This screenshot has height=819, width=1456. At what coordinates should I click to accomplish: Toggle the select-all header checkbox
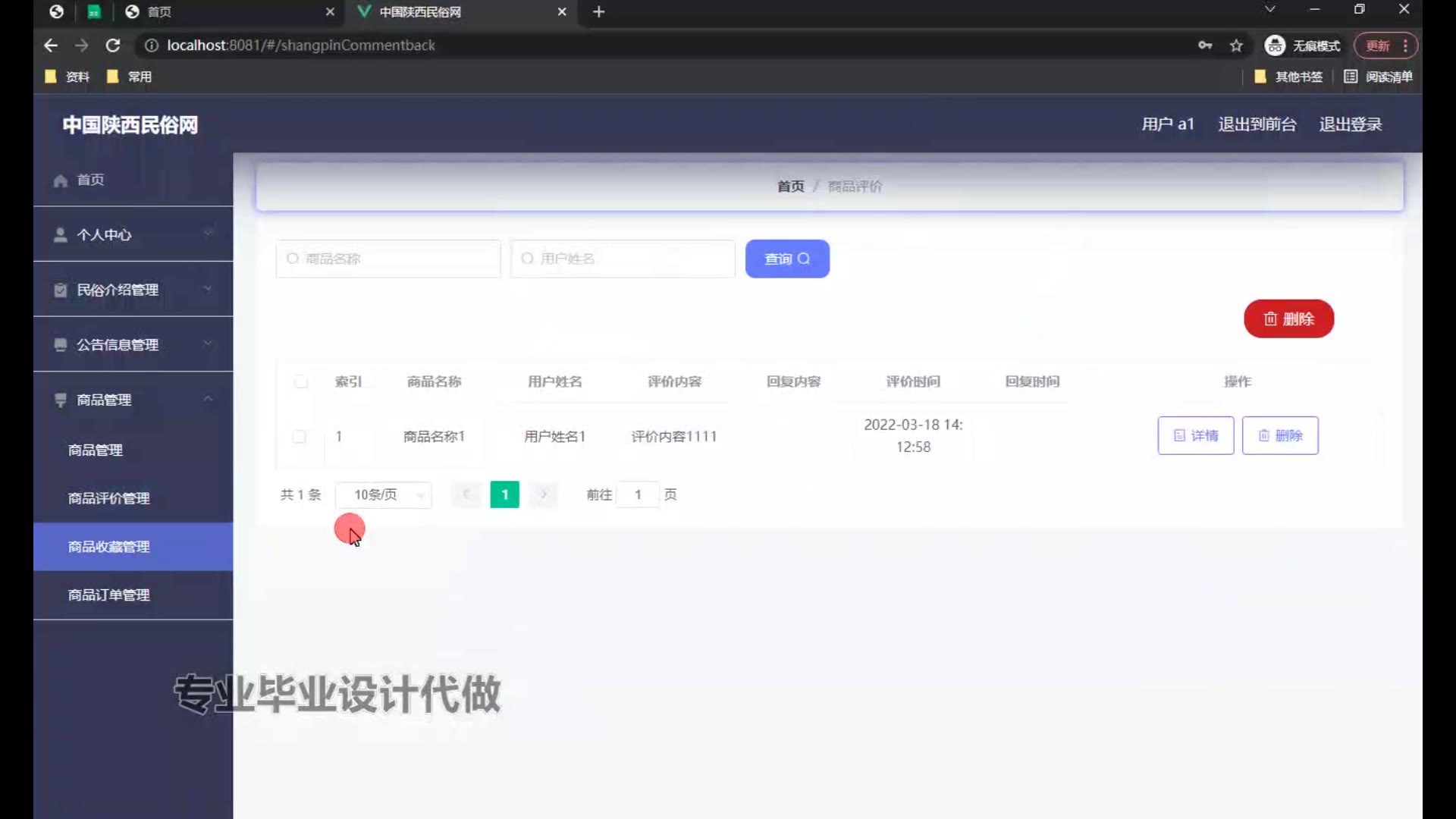(301, 381)
